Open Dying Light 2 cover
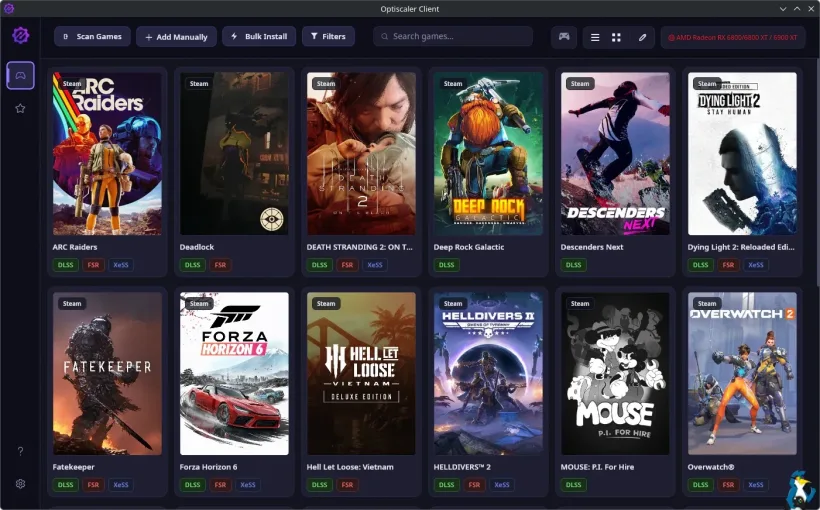The height and width of the screenshot is (510, 820). point(742,153)
